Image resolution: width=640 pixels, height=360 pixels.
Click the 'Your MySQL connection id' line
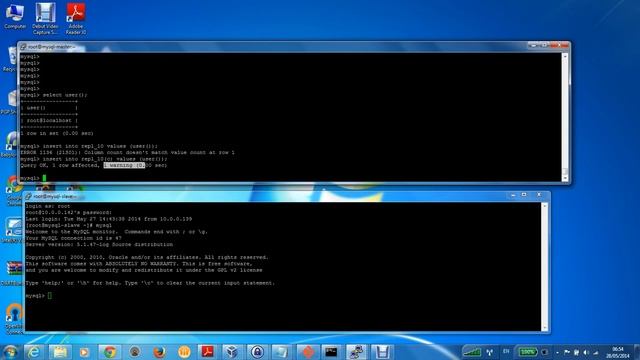73,238
